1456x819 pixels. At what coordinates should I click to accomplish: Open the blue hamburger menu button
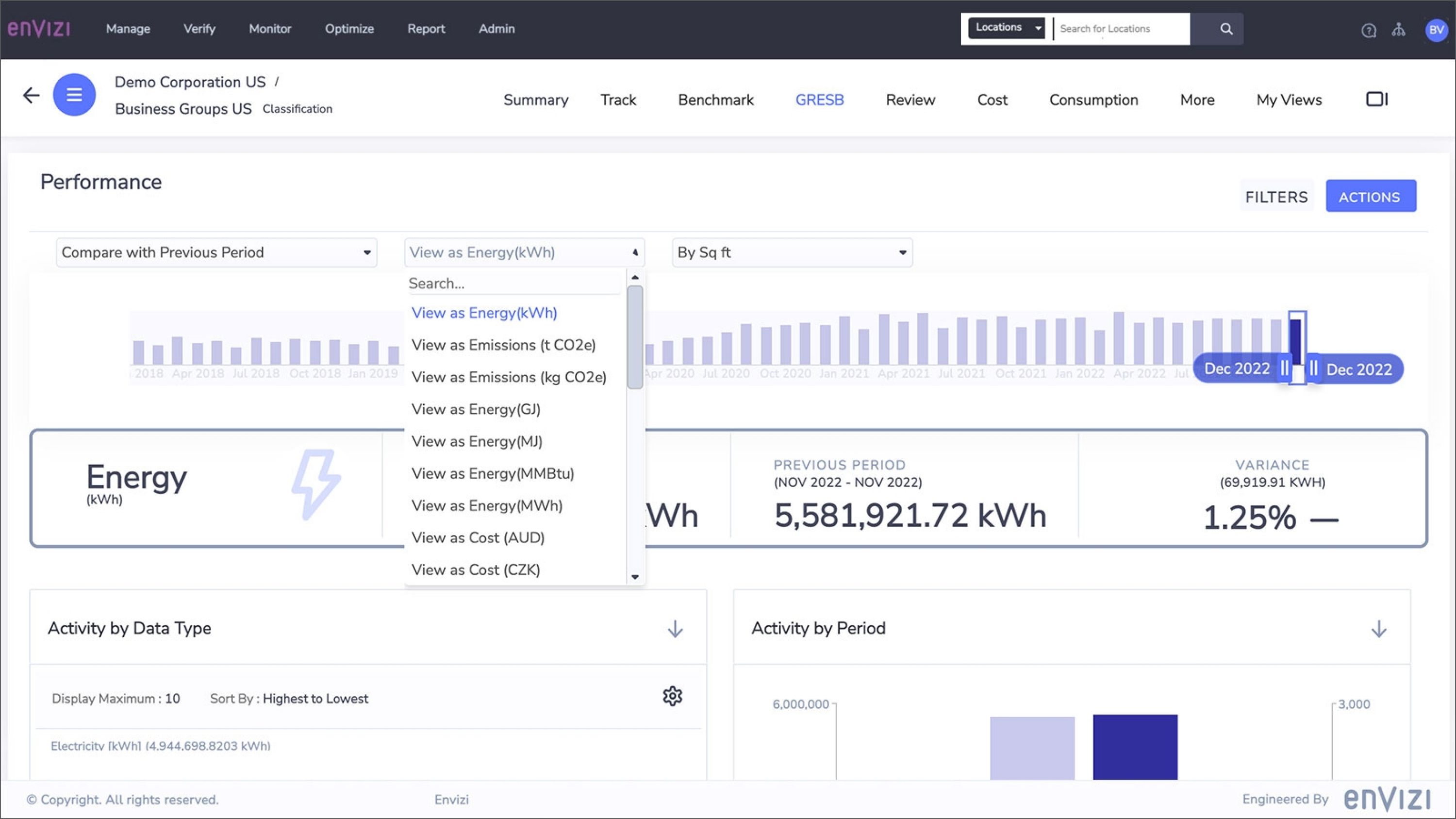tap(74, 94)
